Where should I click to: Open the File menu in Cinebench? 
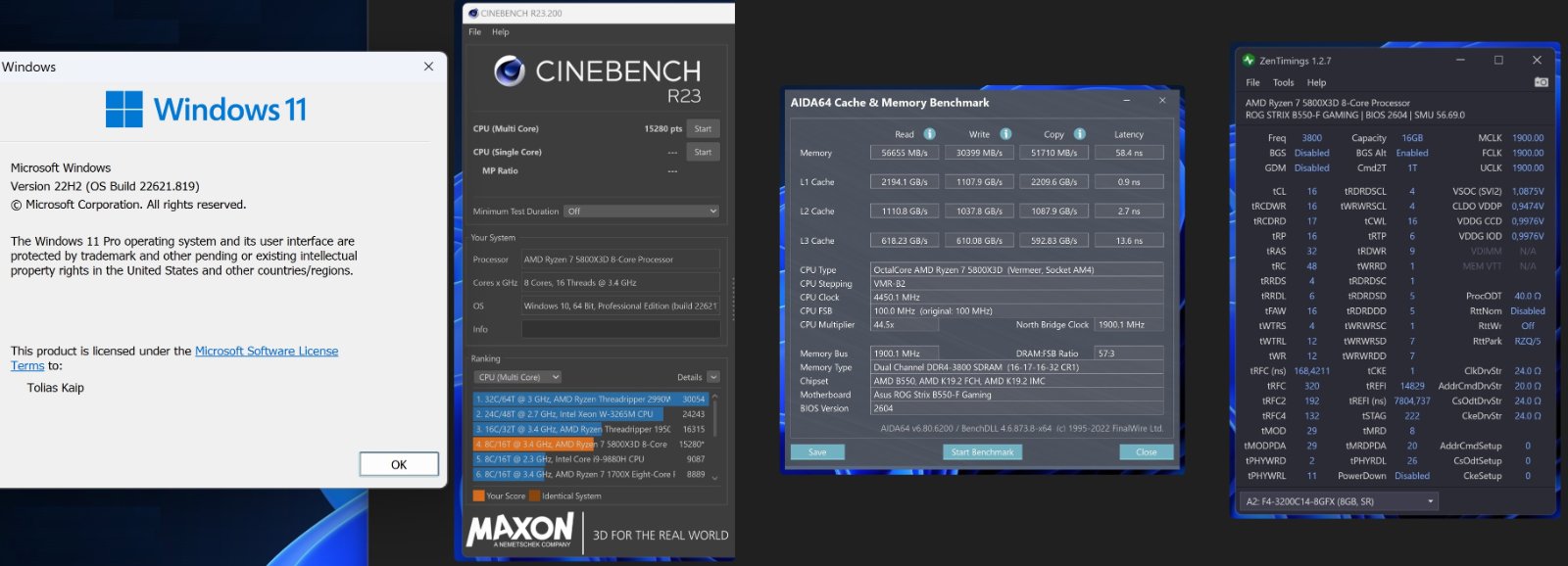(x=474, y=32)
